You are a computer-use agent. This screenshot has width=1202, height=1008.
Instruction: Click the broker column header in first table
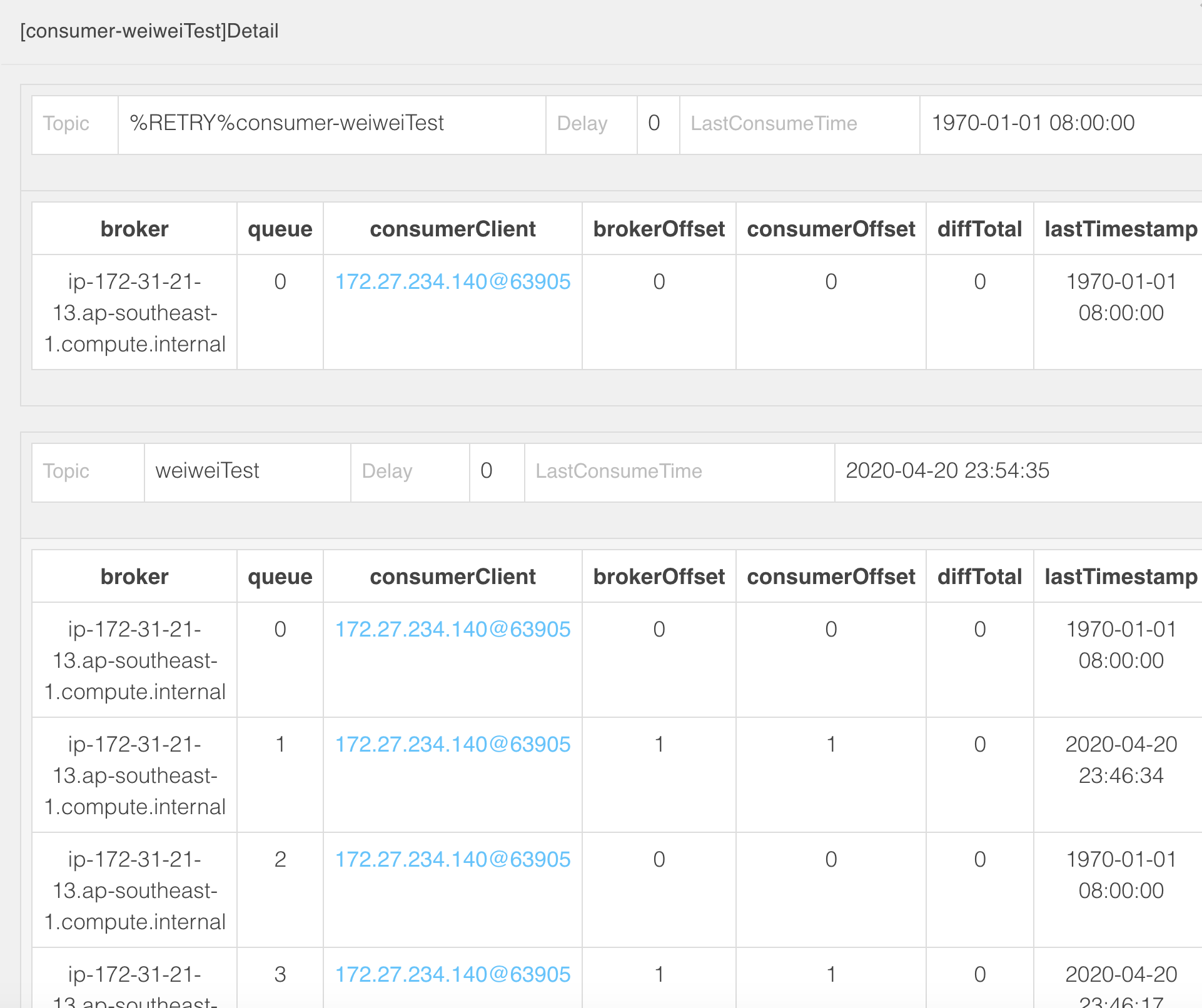(x=134, y=228)
